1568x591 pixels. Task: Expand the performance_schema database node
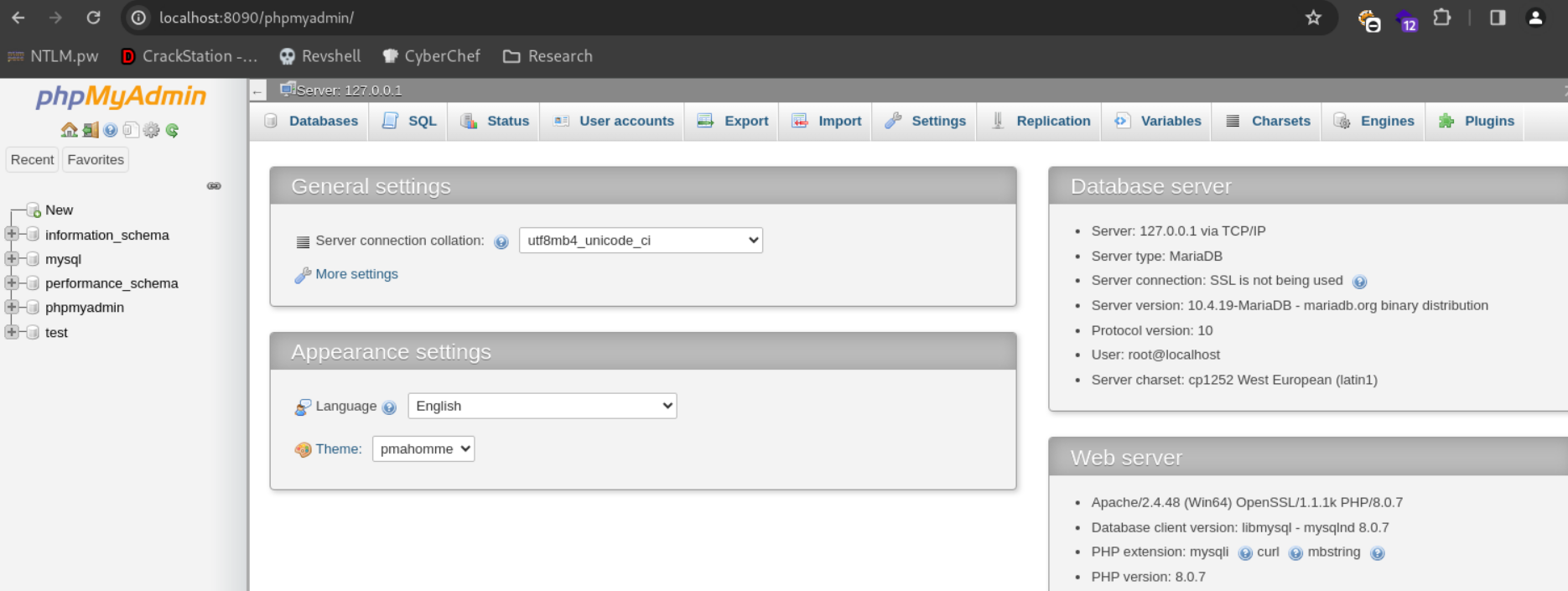point(11,283)
